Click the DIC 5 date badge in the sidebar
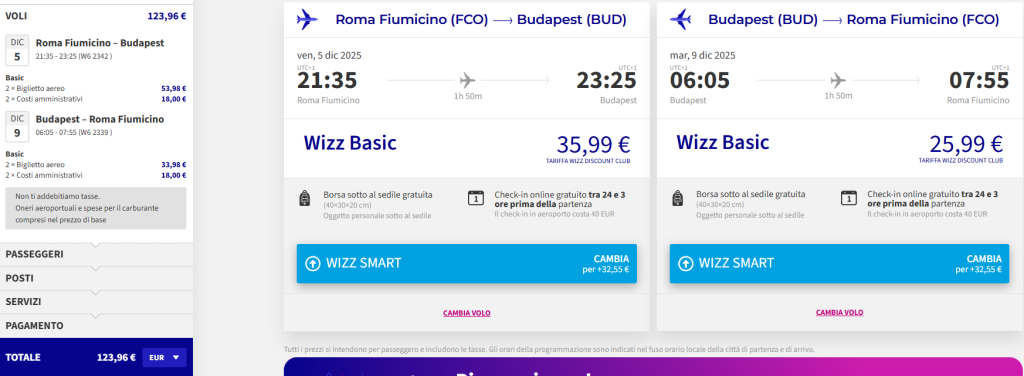The width and height of the screenshot is (1024, 376). click(17, 51)
